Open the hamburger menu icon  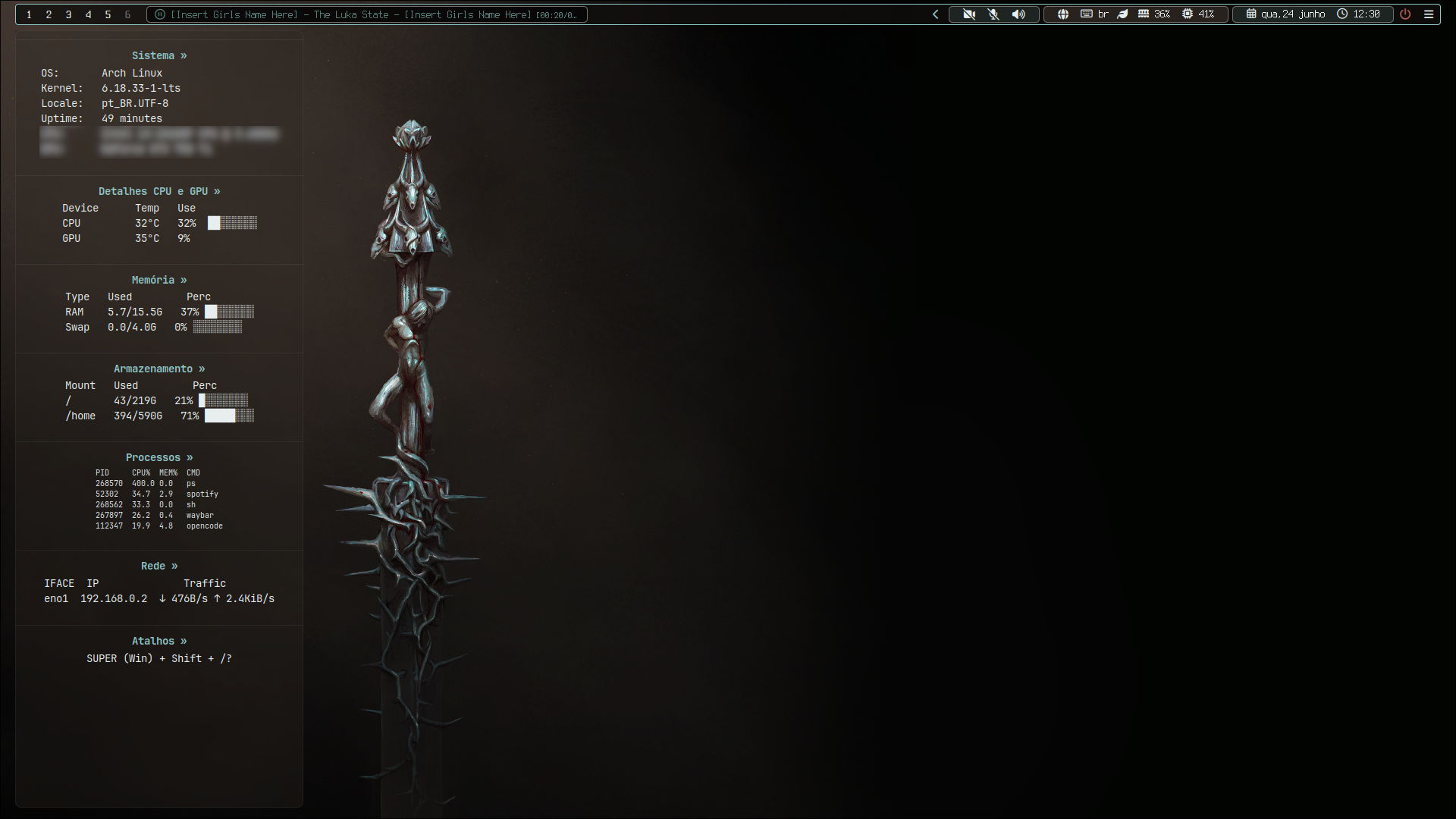tap(1429, 14)
